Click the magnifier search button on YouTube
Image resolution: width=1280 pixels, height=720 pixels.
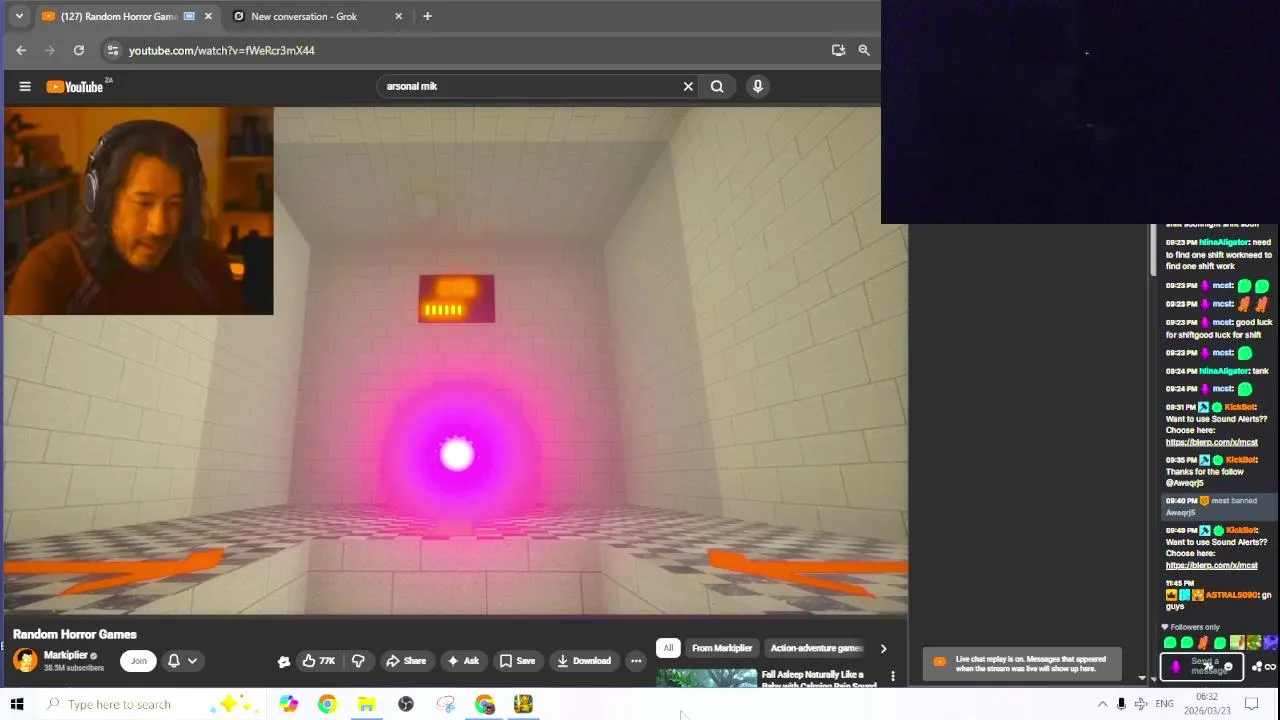(x=717, y=87)
